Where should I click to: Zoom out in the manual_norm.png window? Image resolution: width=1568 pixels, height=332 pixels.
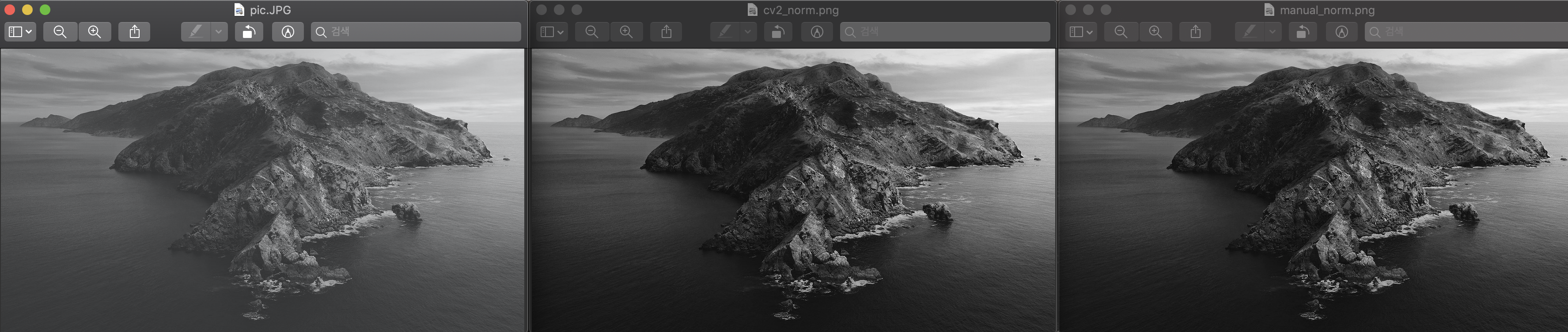(x=1121, y=32)
